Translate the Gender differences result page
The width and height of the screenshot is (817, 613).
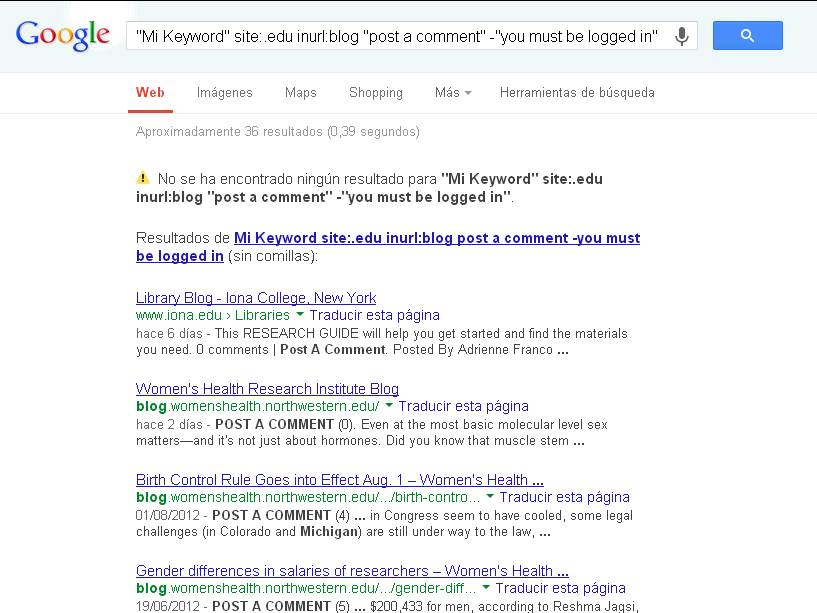point(561,589)
